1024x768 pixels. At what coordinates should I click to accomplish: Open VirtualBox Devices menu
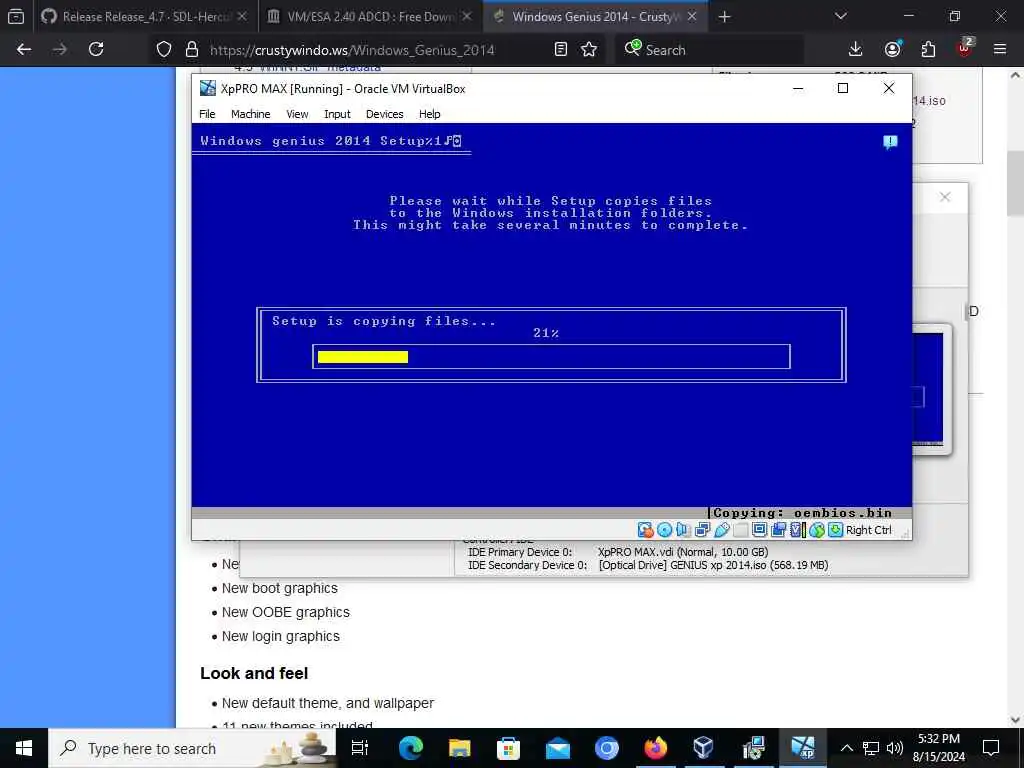(x=384, y=114)
